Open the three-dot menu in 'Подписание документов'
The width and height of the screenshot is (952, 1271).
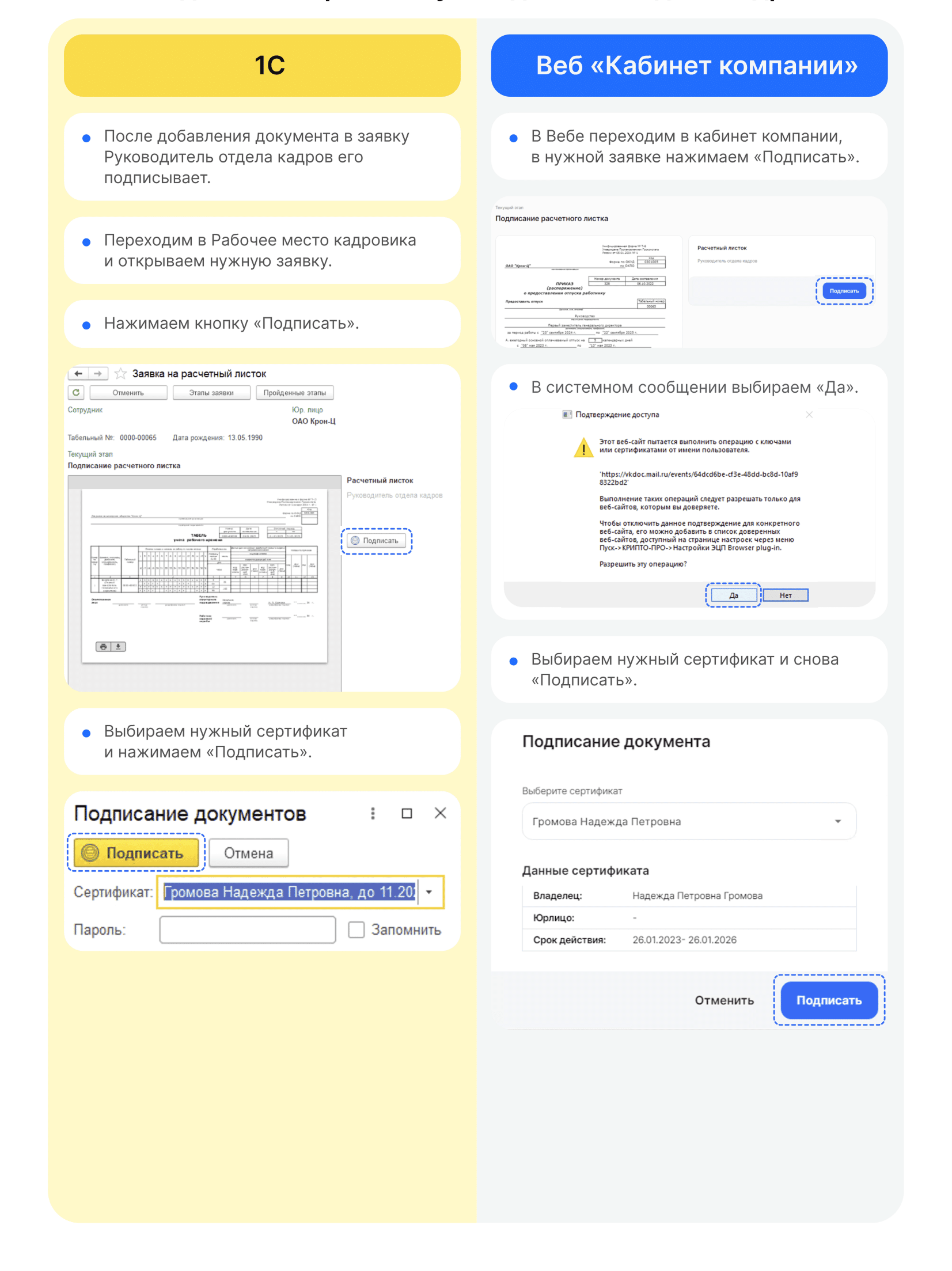373,813
